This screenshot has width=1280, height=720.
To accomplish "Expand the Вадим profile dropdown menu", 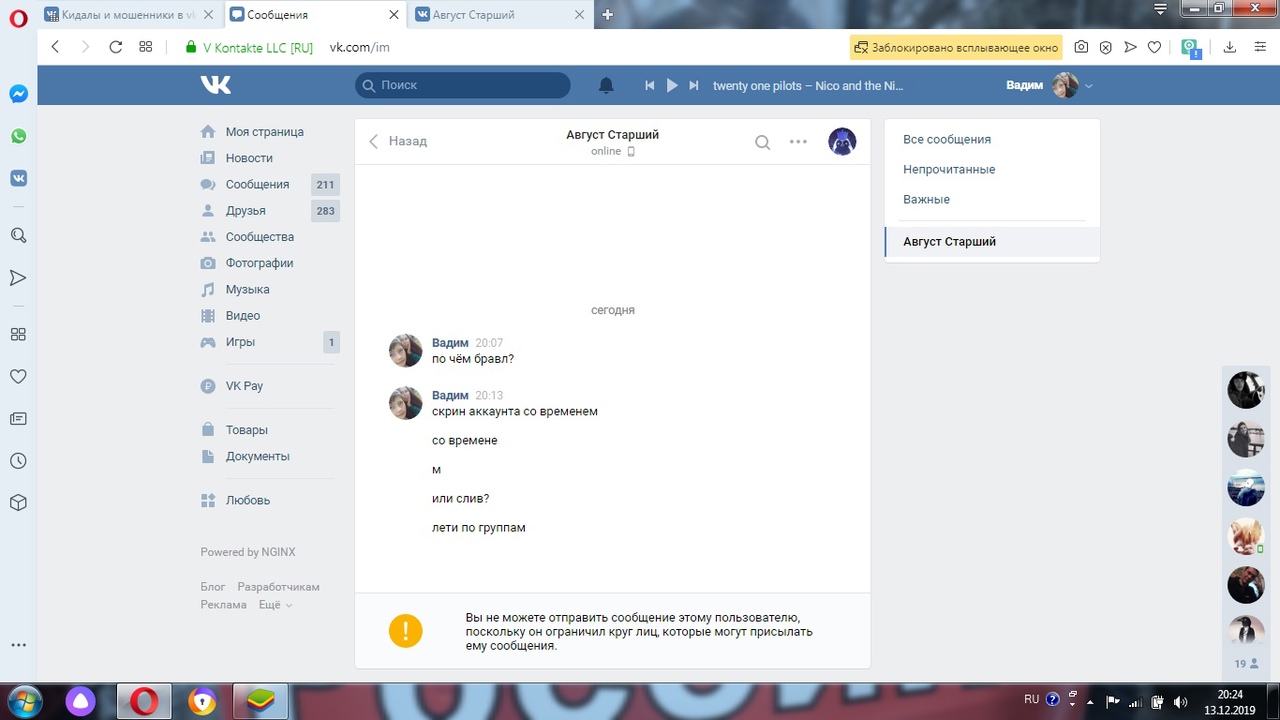I will (1089, 86).
